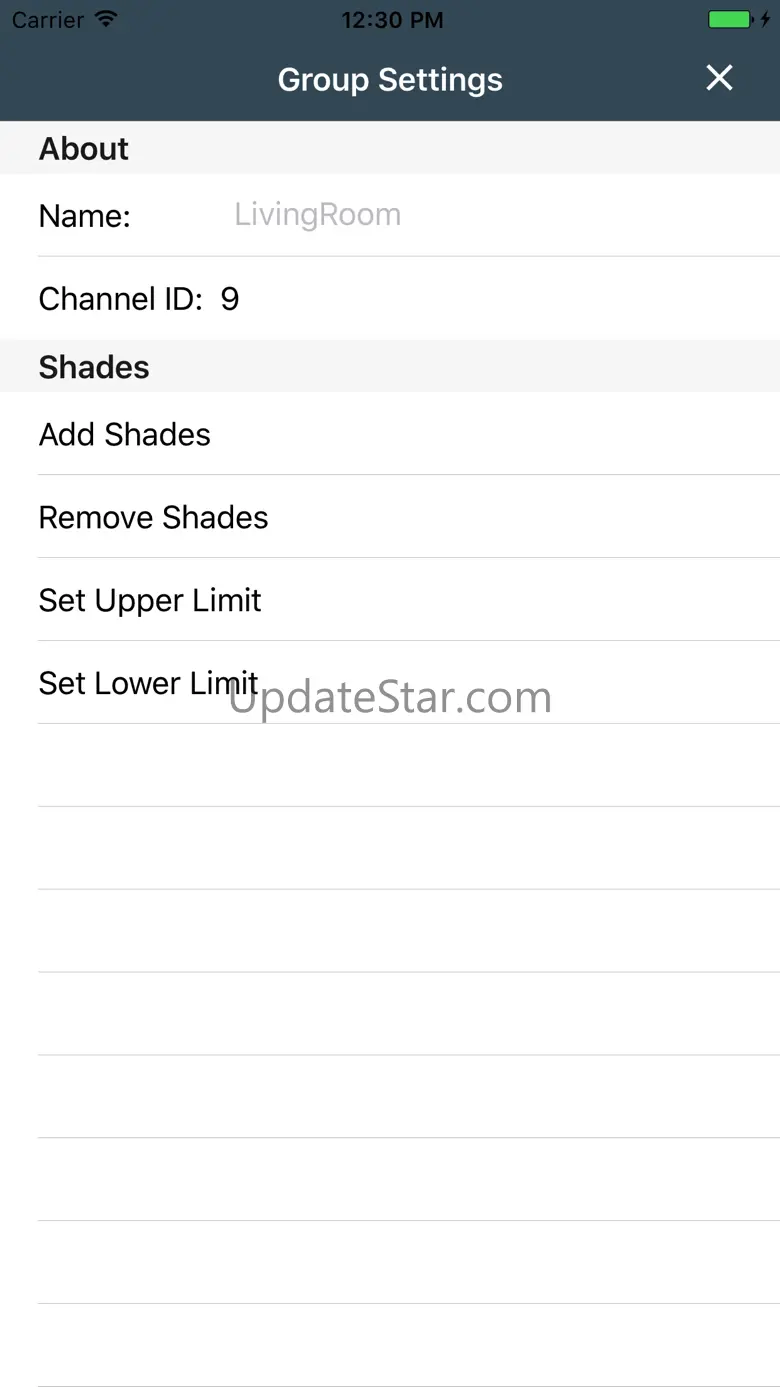Image resolution: width=780 pixels, height=1387 pixels.
Task: Tap the green battery icon
Action: pyautogui.click(x=730, y=19)
